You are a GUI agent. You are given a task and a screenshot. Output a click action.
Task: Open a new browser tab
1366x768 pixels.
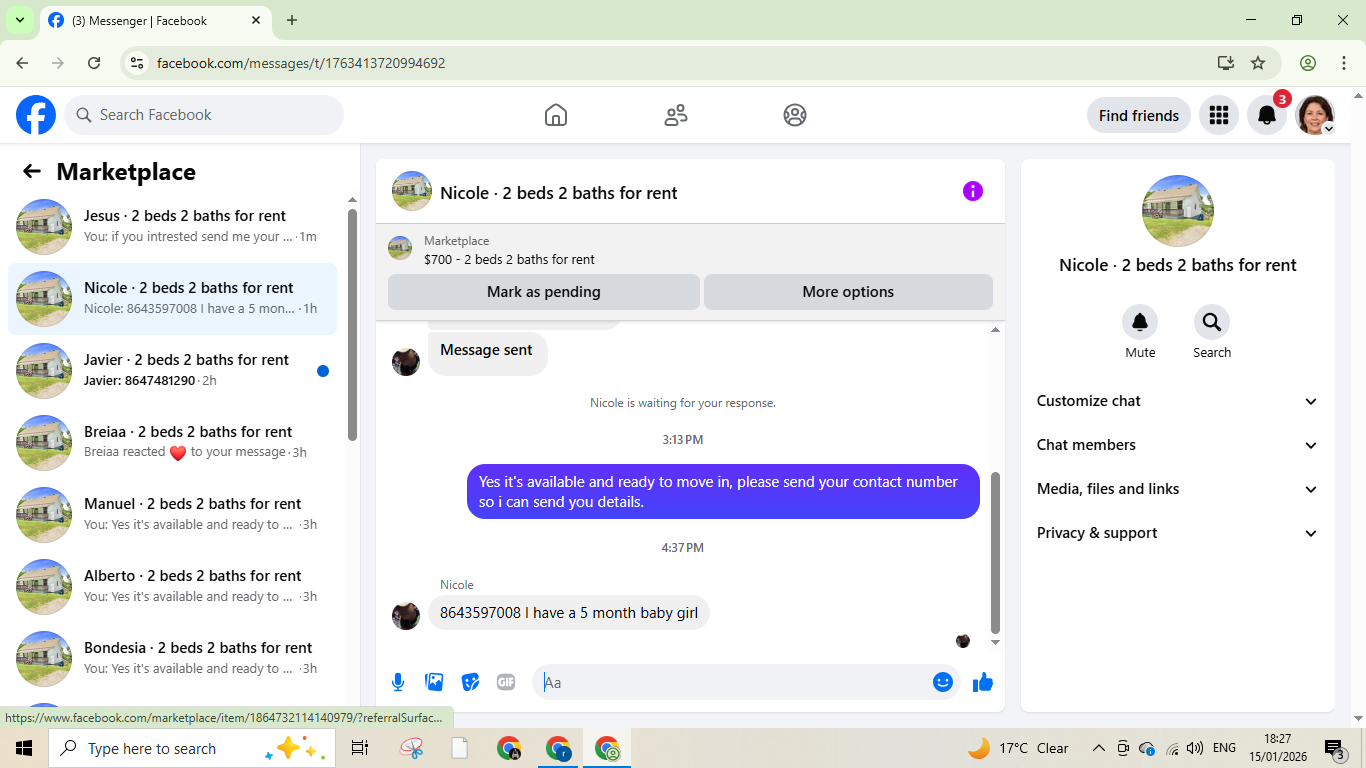292,20
